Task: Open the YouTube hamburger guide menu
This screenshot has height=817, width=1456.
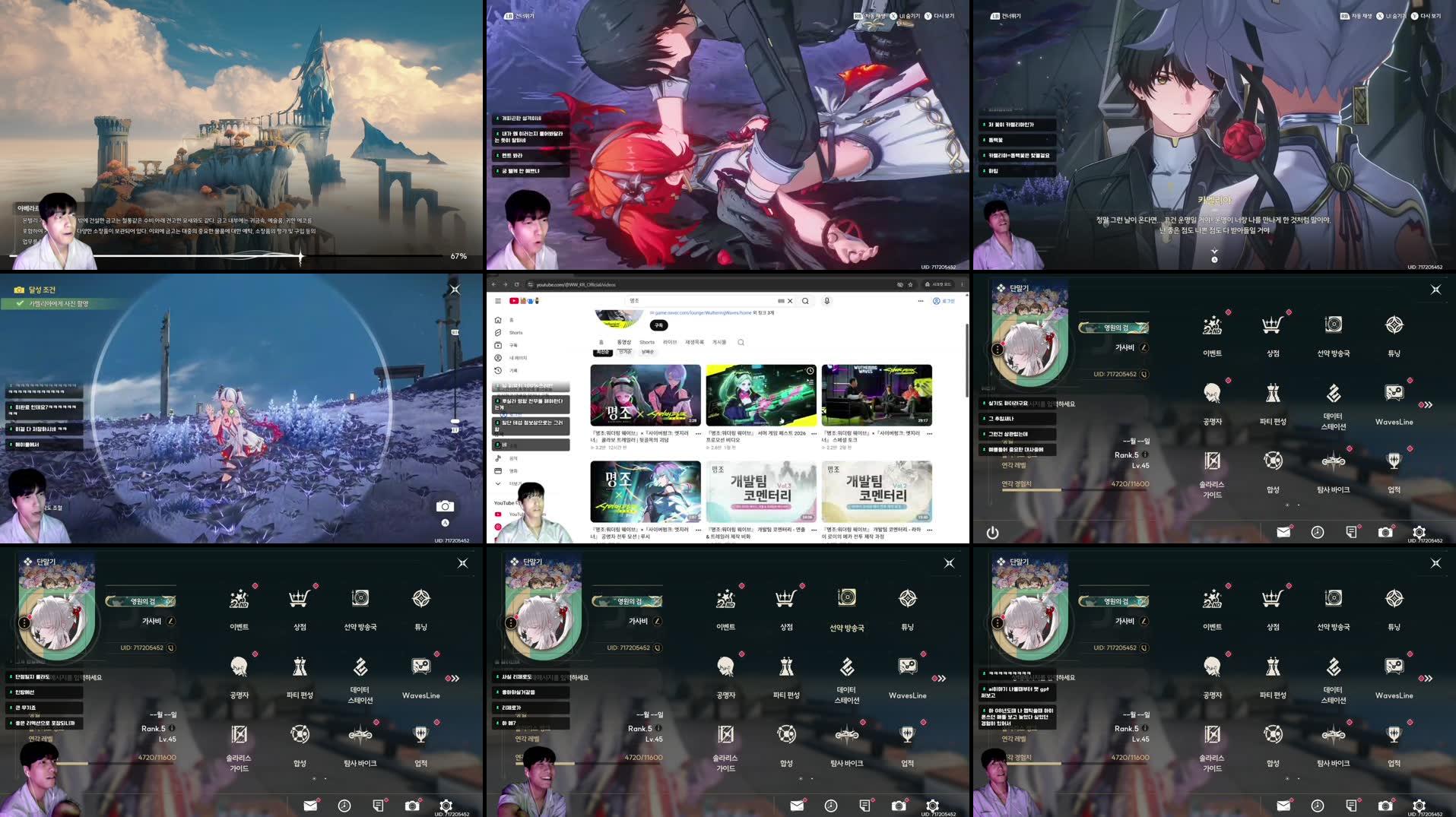Action: tap(498, 301)
